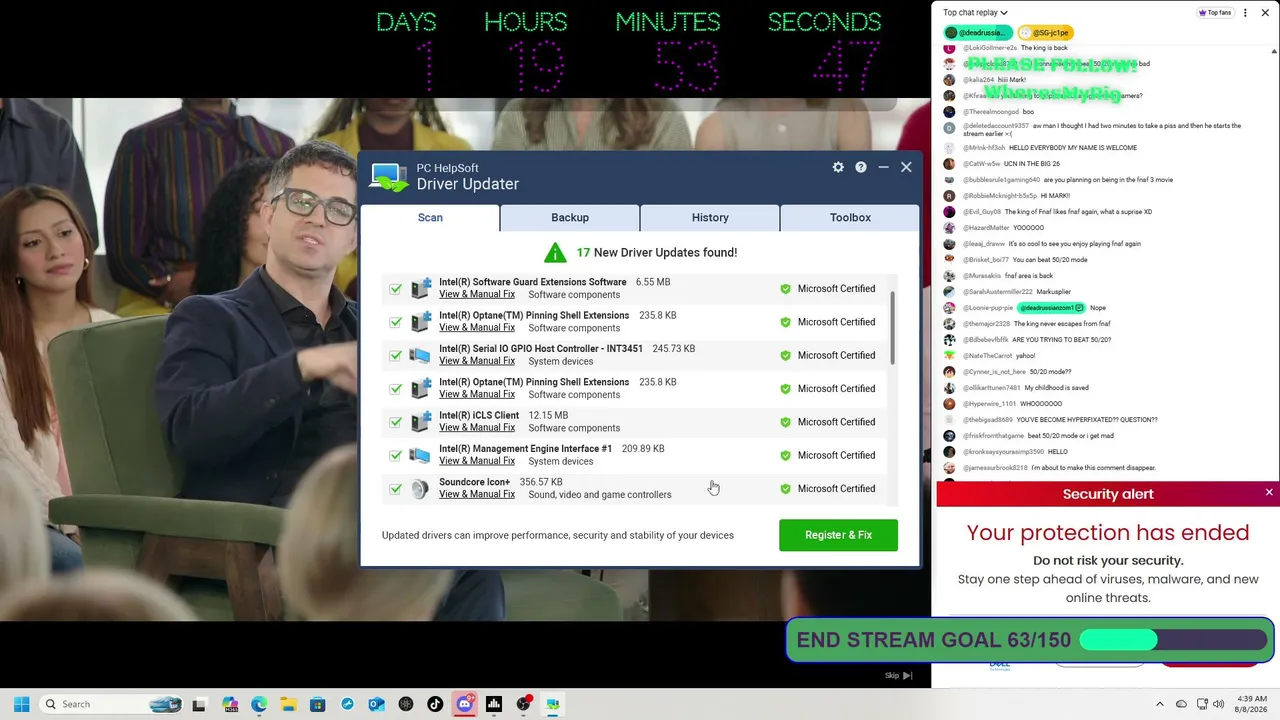This screenshot has width=1280, height=720.
Task: Click the '245.73 KB' driver size text
Action: coord(674,349)
